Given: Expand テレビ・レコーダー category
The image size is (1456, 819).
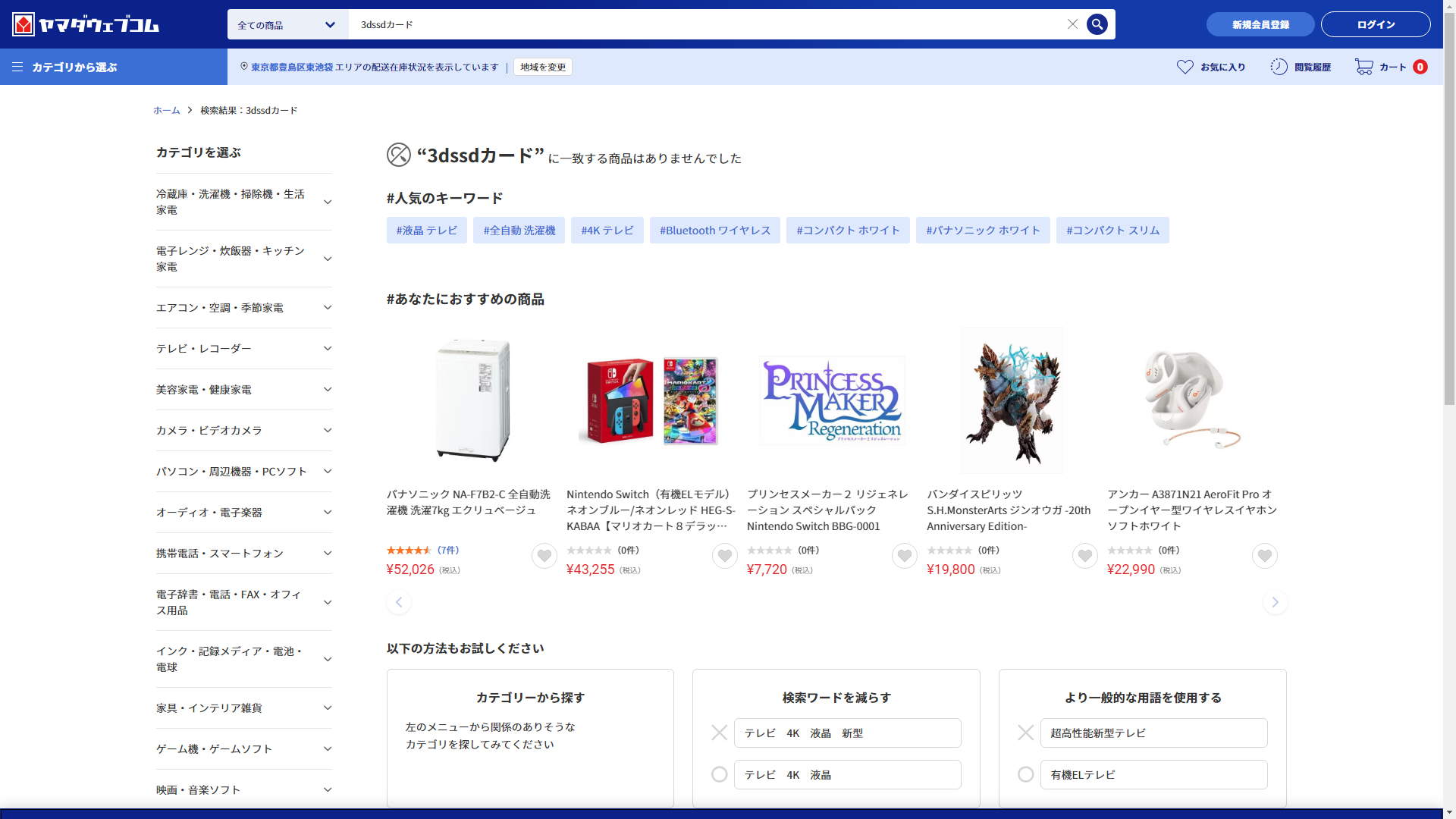Looking at the screenshot, I should pyautogui.click(x=327, y=349).
